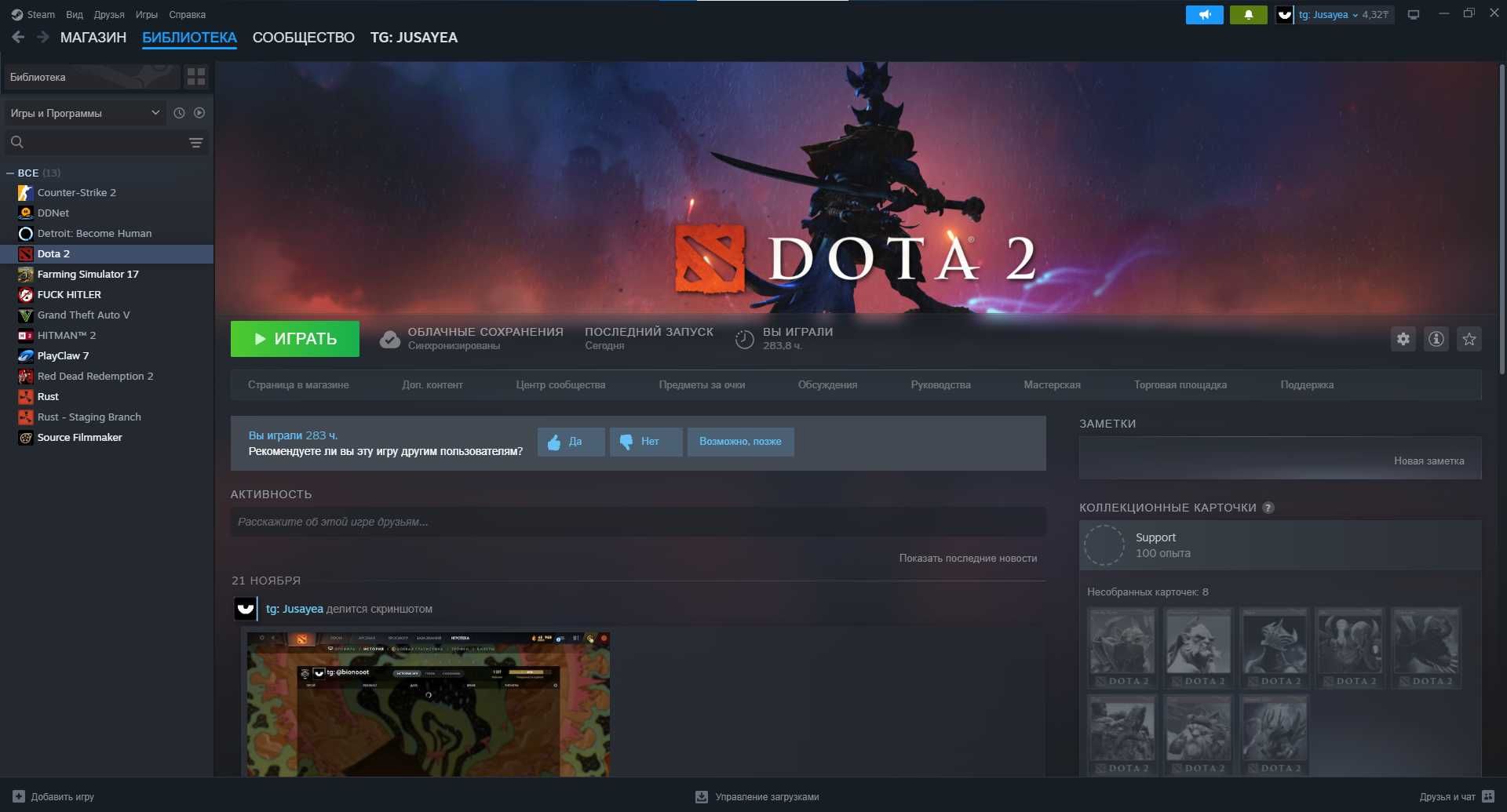
Task: Open Friends and chat icon
Action: point(1488,796)
